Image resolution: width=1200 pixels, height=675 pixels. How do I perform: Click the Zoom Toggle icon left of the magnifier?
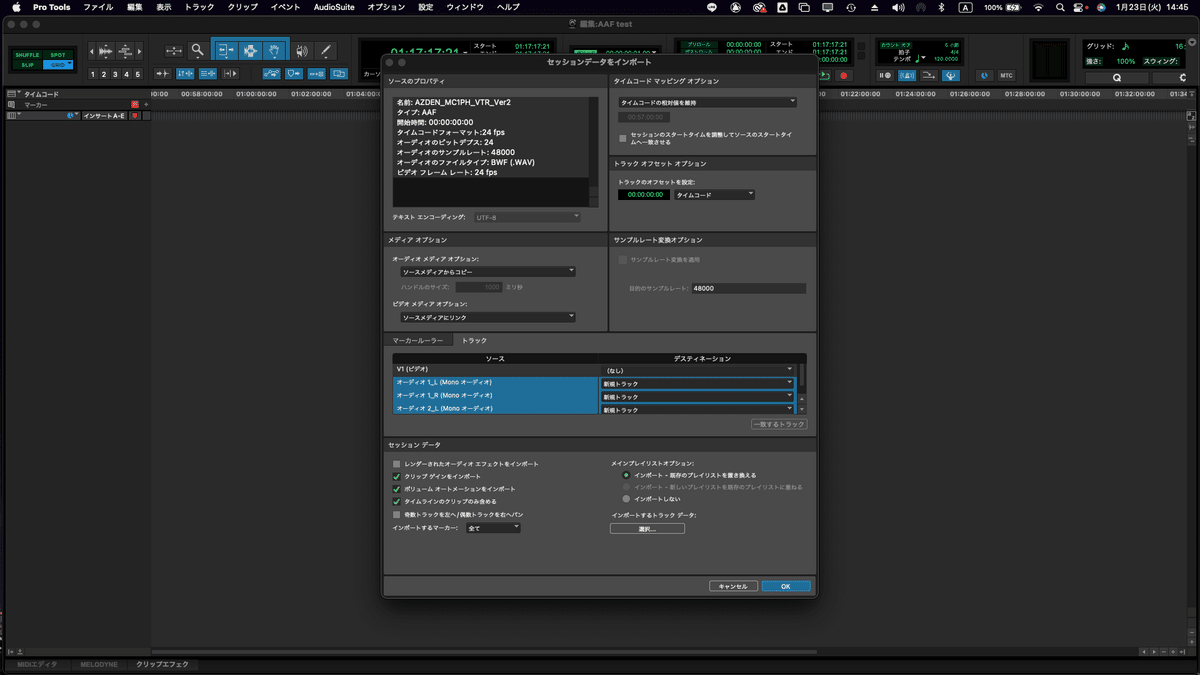pyautogui.click(x=174, y=50)
